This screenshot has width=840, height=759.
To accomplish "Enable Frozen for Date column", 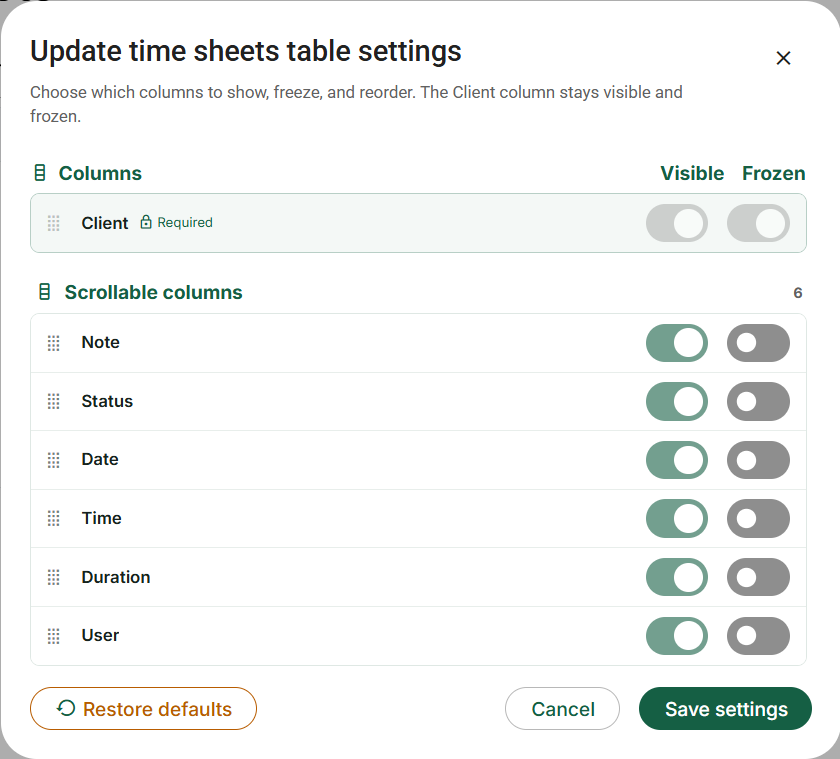I will (x=758, y=460).
